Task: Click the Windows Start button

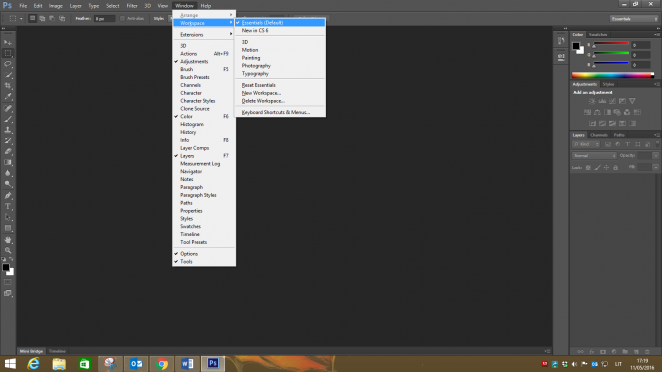Action: (10, 364)
